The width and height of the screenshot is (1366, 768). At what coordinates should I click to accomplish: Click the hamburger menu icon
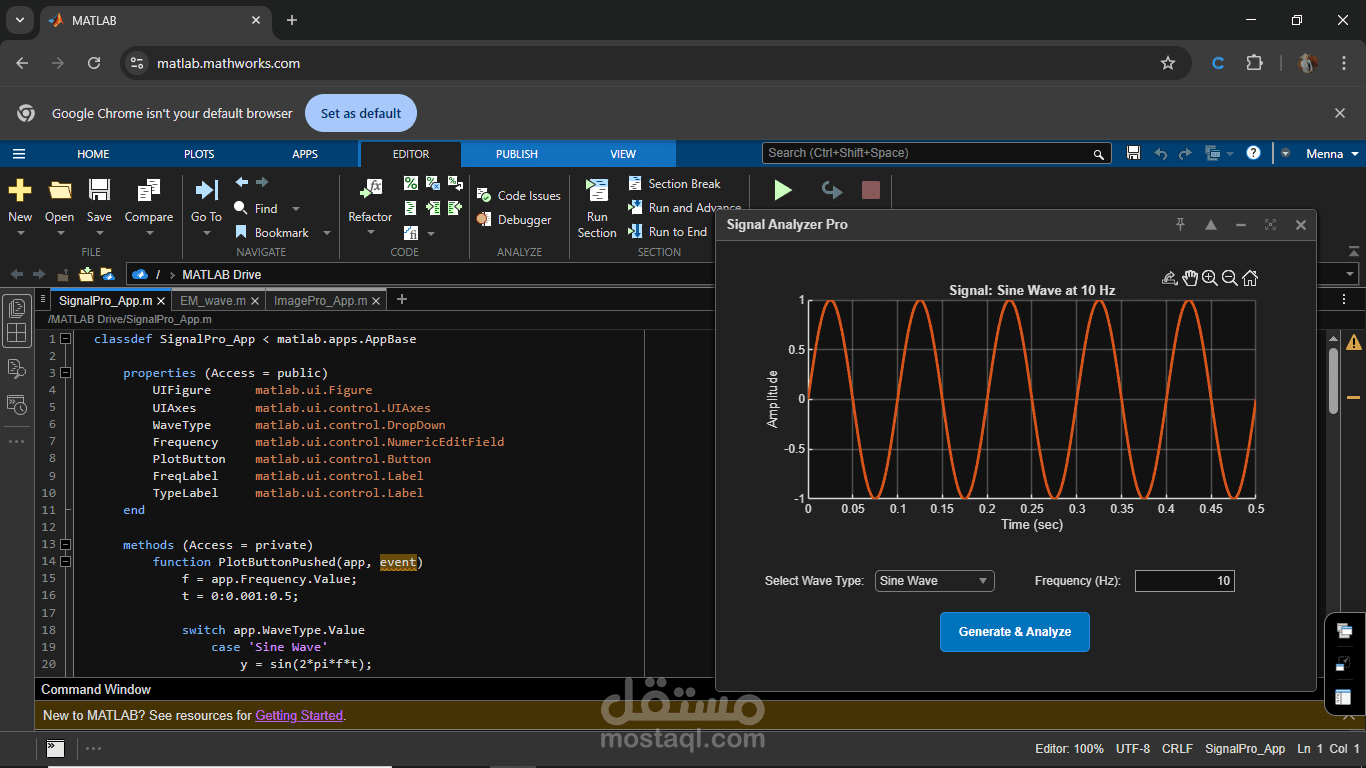(x=18, y=154)
